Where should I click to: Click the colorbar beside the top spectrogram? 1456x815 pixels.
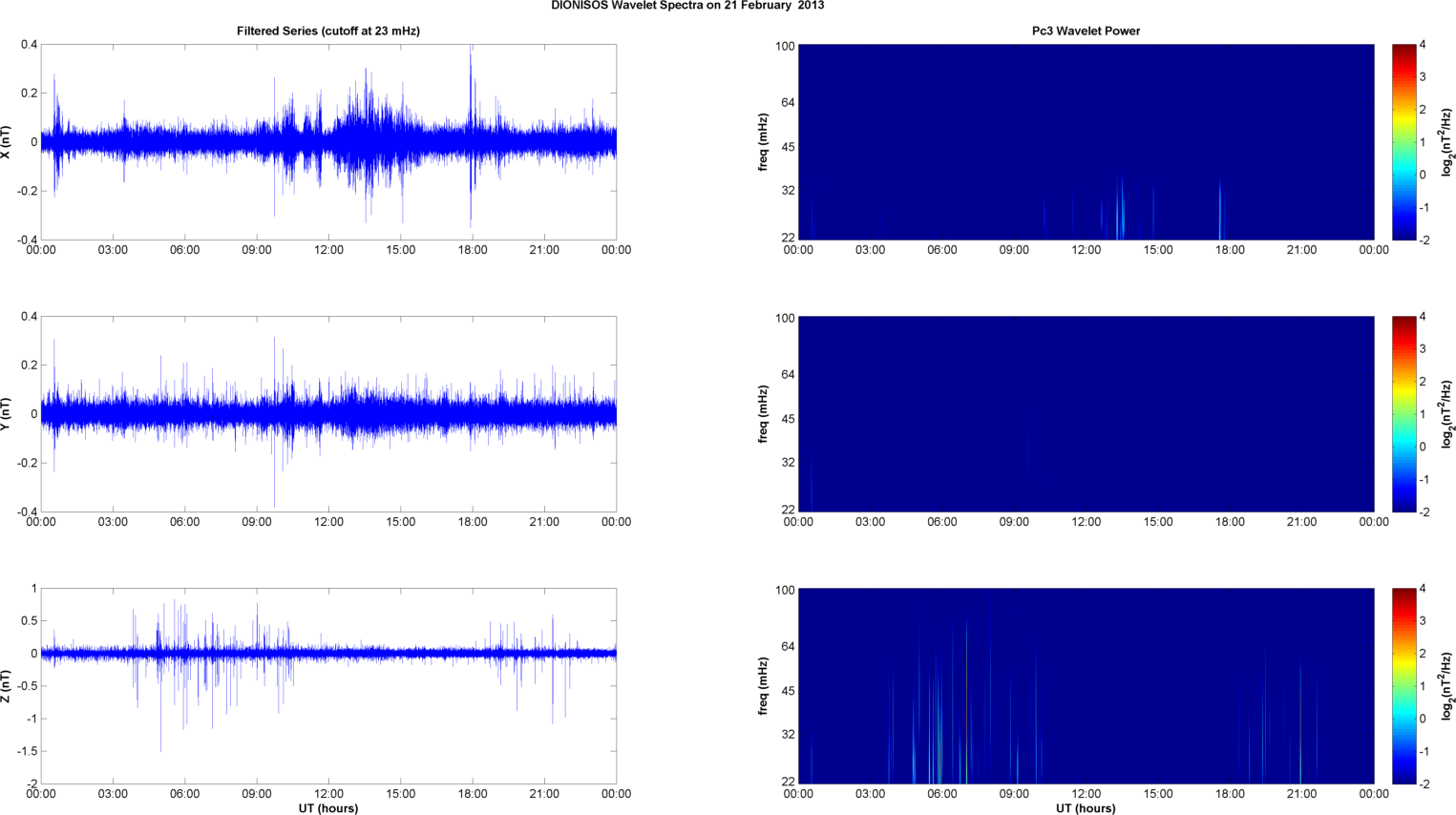1403,142
